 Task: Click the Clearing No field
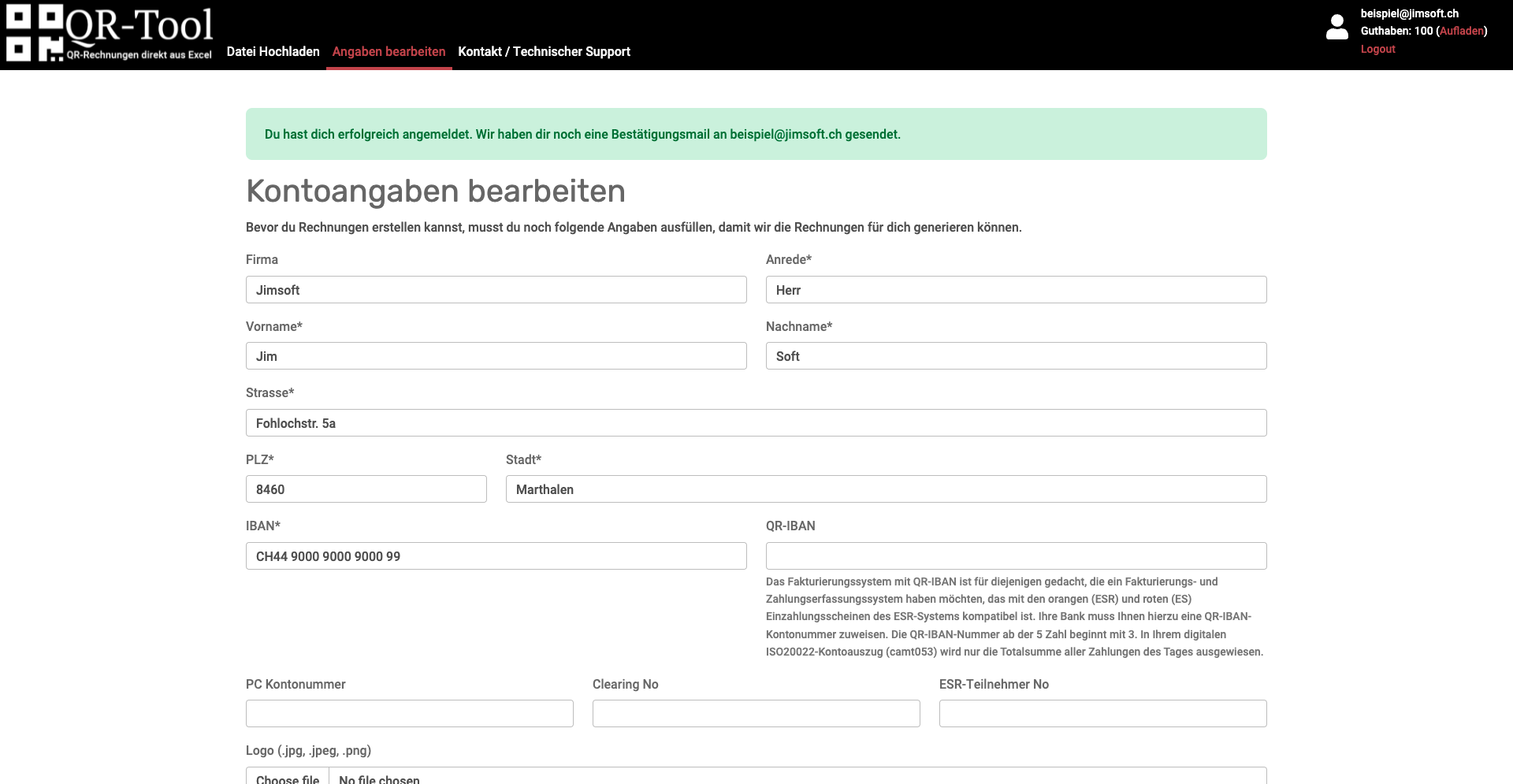[x=756, y=714]
